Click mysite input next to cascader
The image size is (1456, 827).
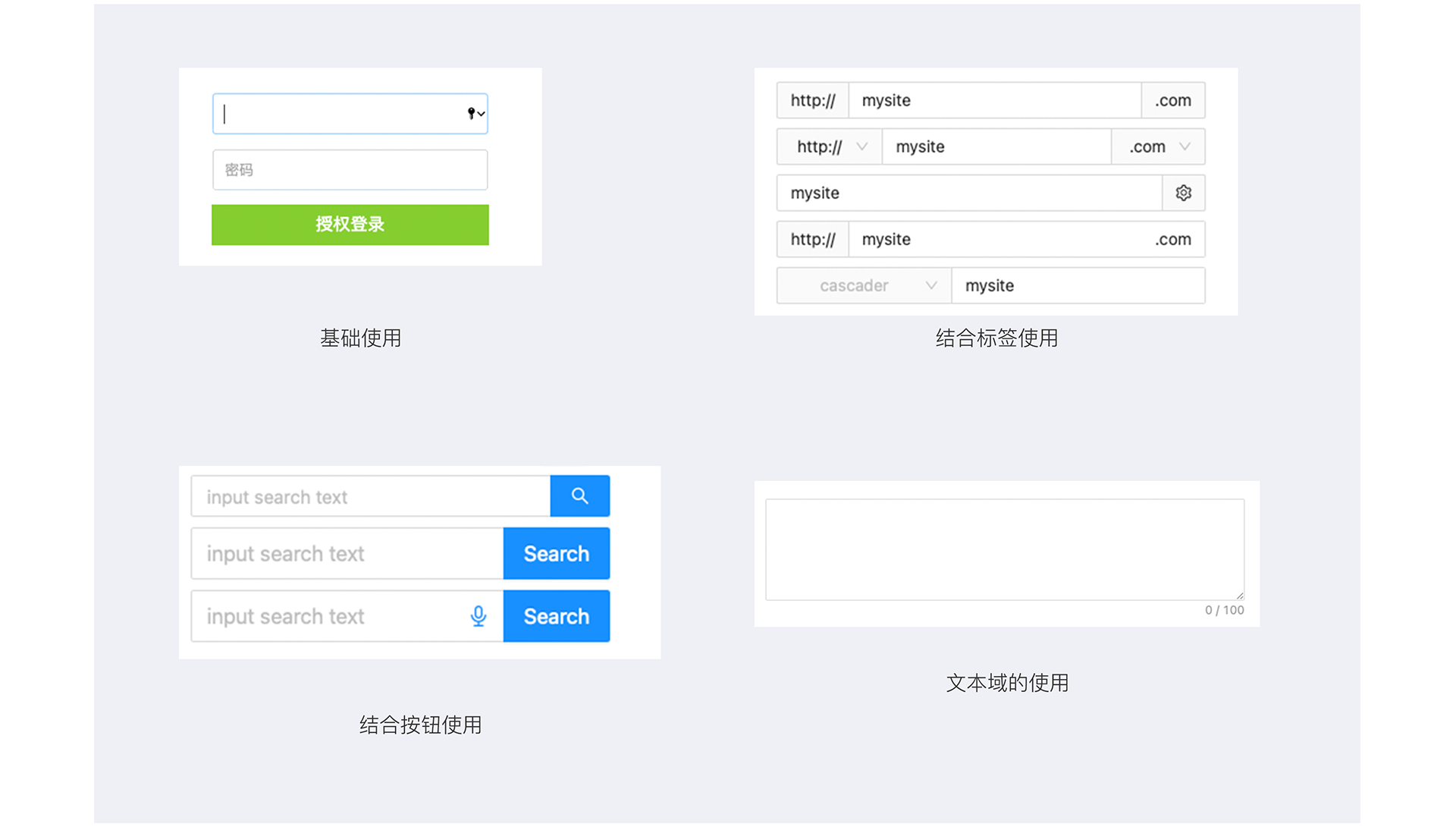pyautogui.click(x=1077, y=286)
